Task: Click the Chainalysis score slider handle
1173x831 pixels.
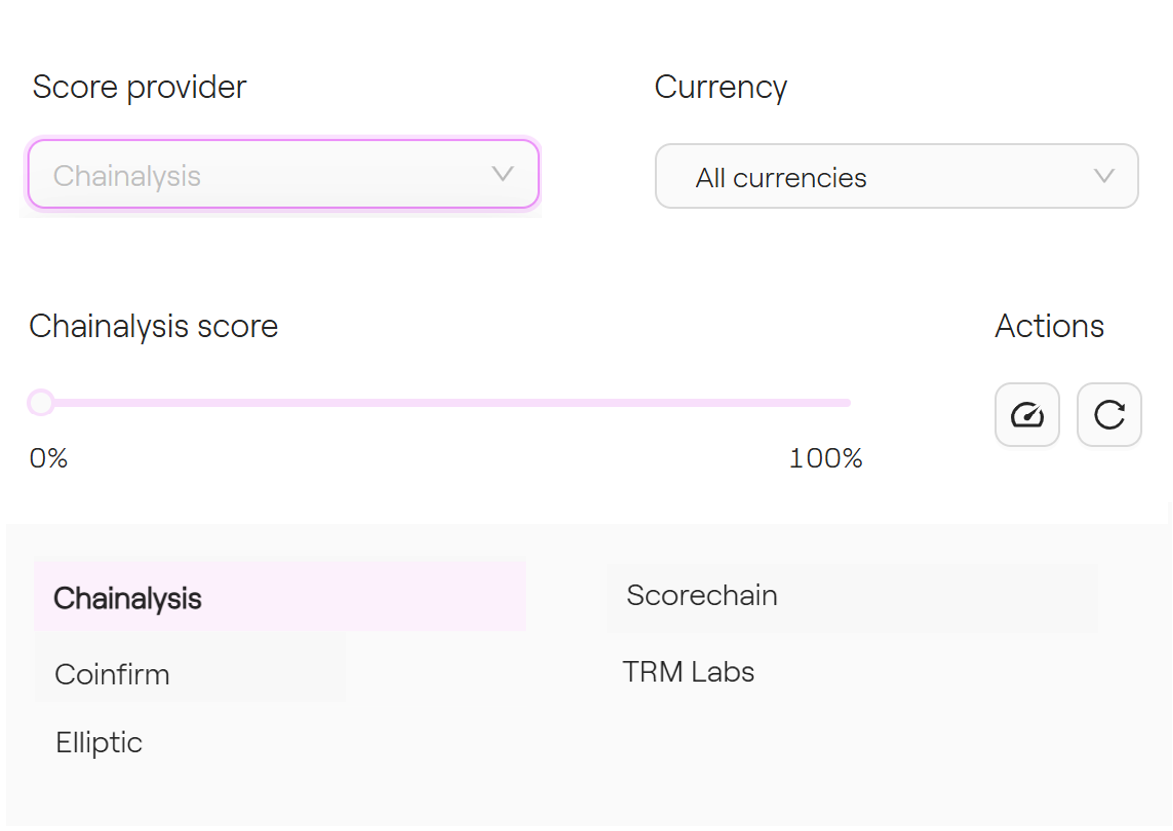Action: [x=41, y=402]
